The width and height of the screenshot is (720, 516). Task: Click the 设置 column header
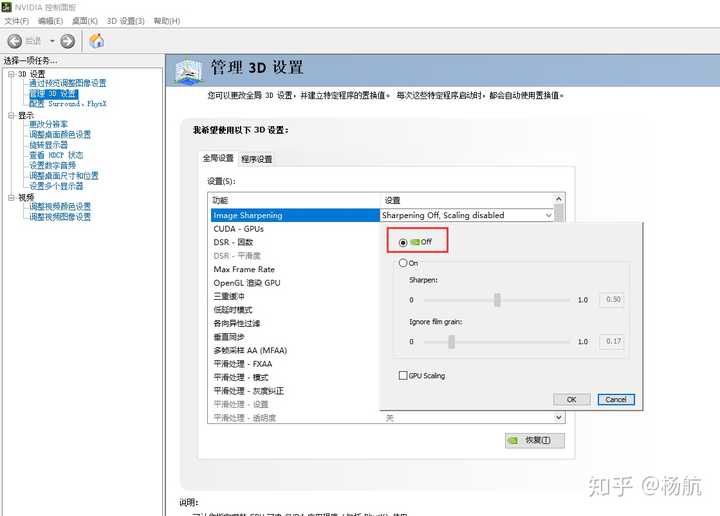coord(467,200)
